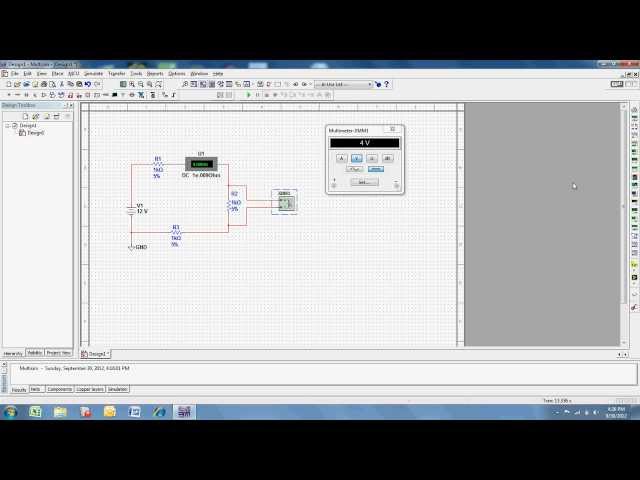Stop the simulation with the stop button
This screenshot has width=640, height=480.
click(266, 95)
